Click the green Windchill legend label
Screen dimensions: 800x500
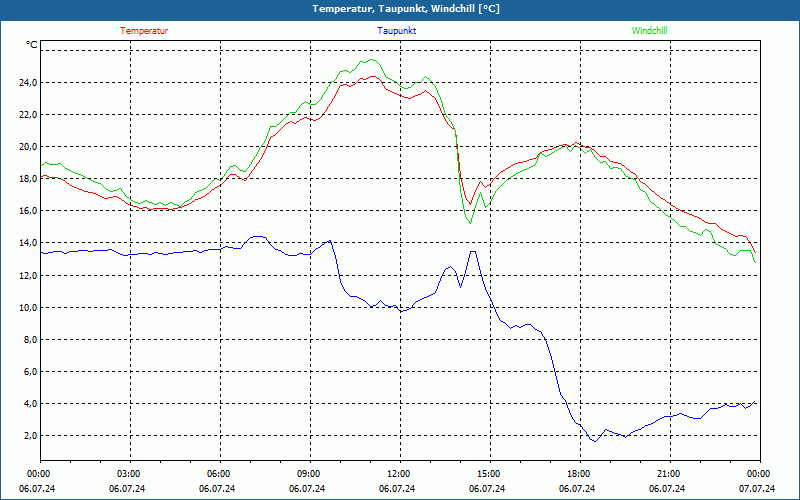point(649,31)
